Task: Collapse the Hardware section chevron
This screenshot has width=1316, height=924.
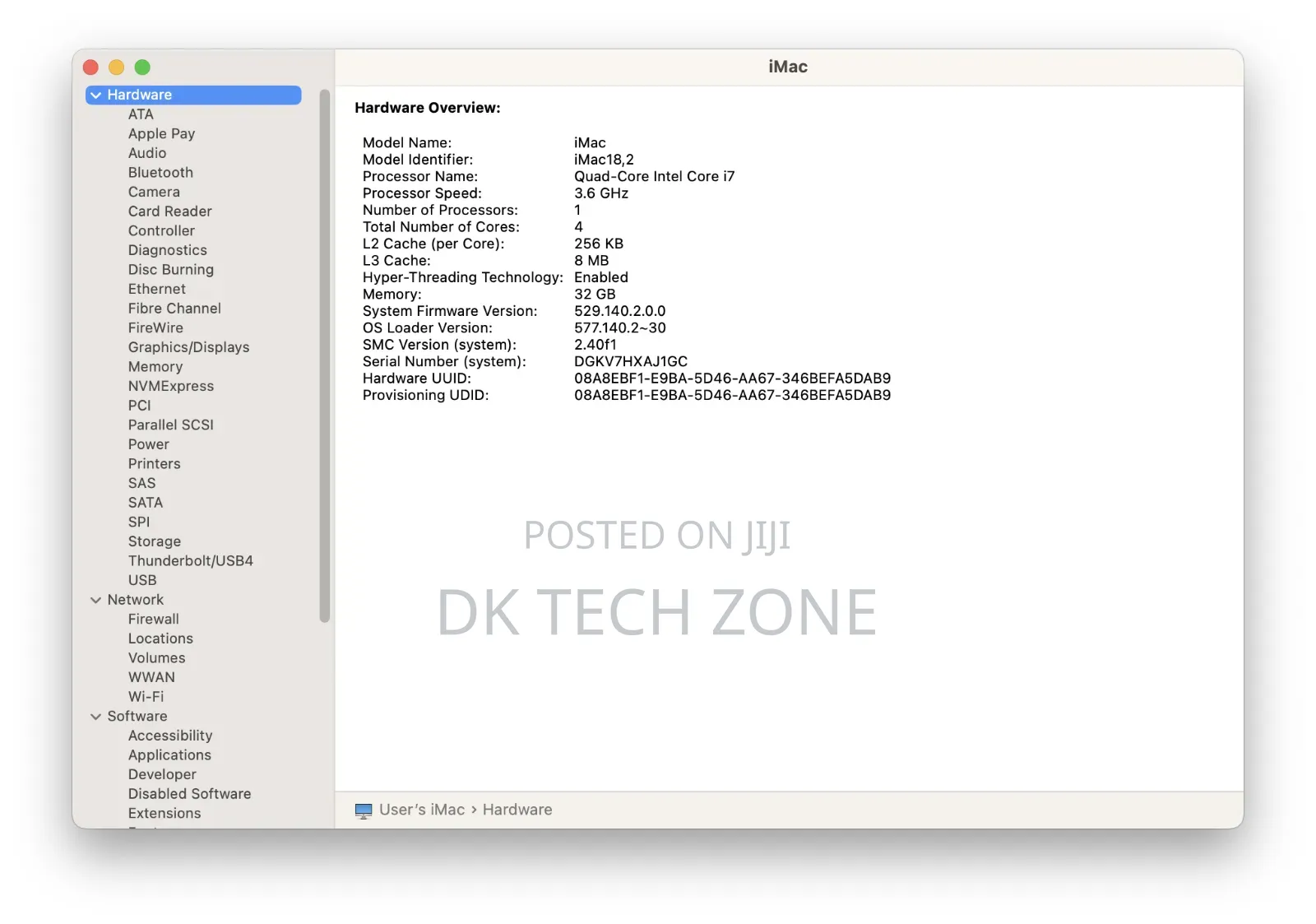Action: [x=96, y=95]
